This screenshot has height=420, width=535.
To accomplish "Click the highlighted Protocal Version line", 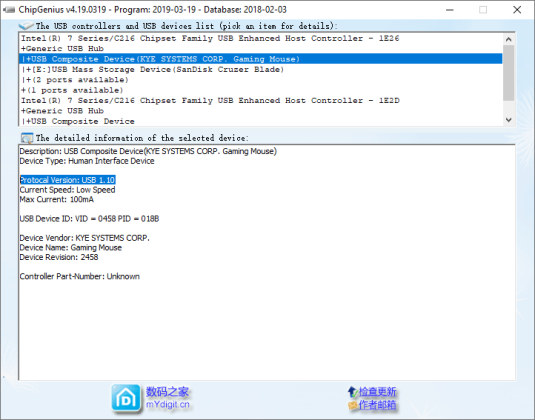I will [68, 180].
